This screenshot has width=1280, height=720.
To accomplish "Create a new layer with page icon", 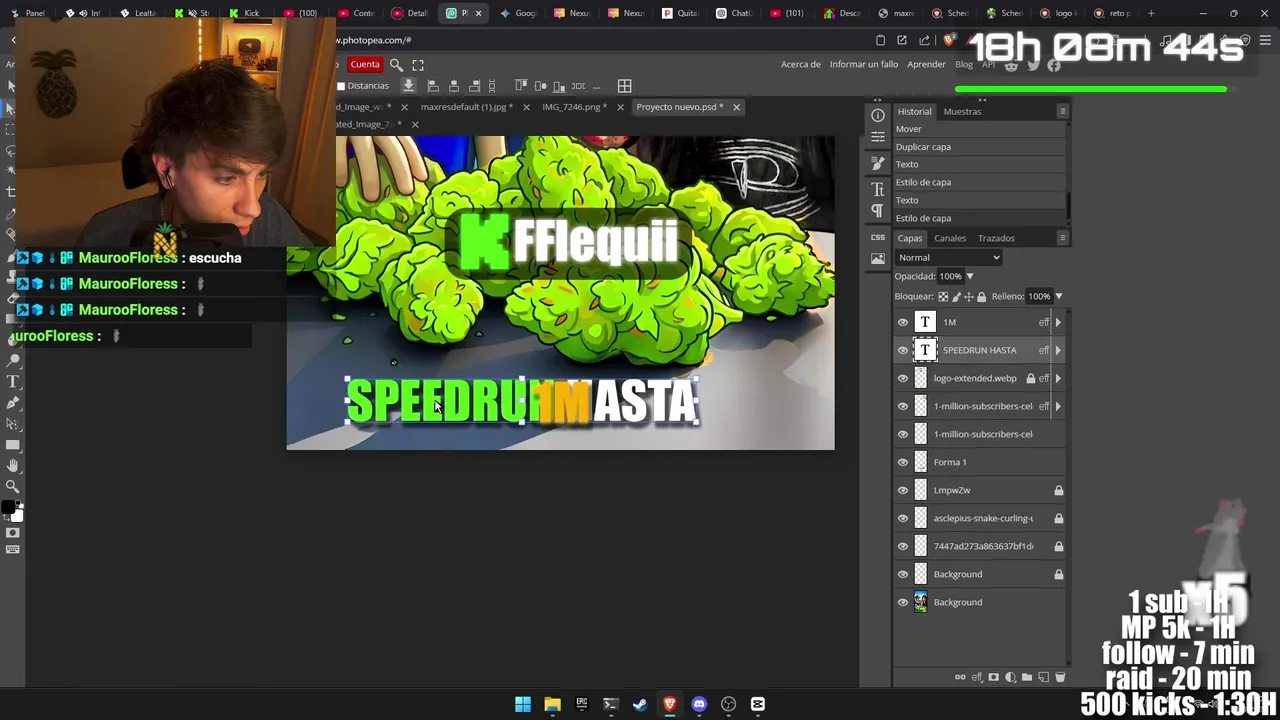I will point(1043,677).
